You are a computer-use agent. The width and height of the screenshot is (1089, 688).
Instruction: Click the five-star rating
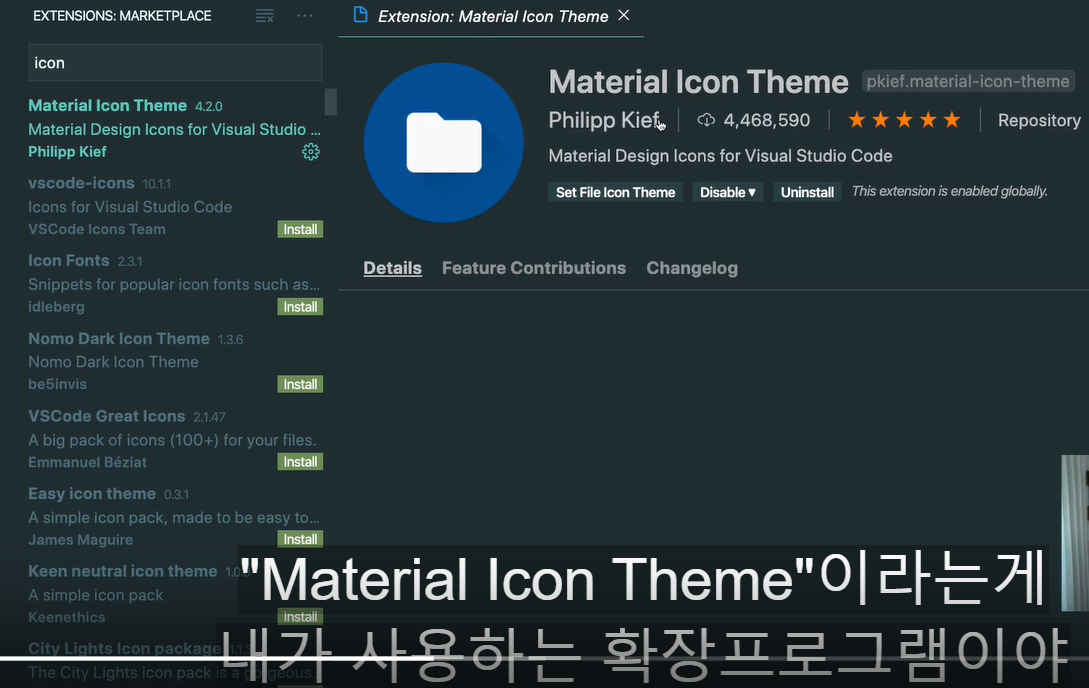click(904, 120)
